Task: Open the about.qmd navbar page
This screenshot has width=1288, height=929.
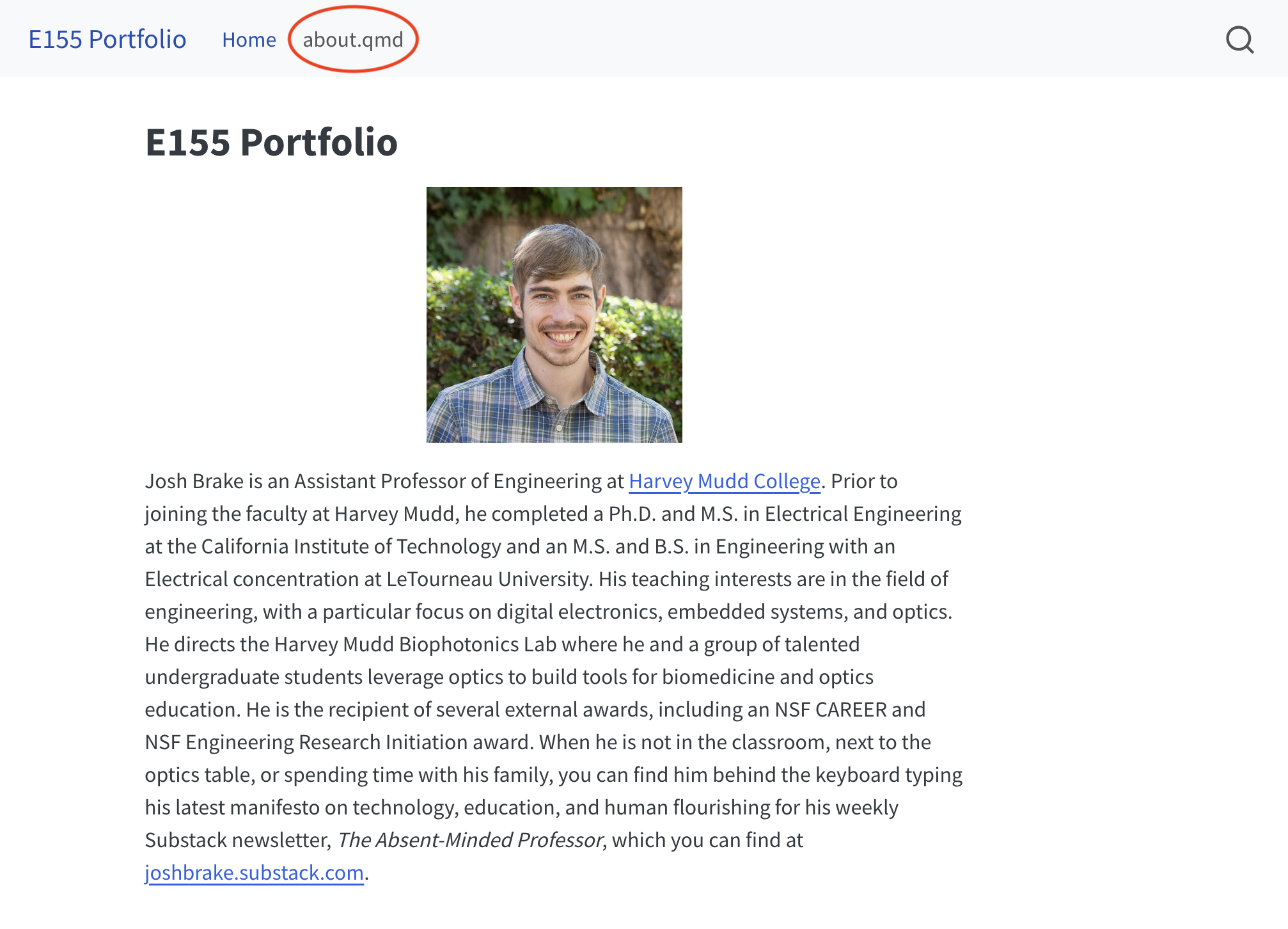Action: click(x=353, y=40)
